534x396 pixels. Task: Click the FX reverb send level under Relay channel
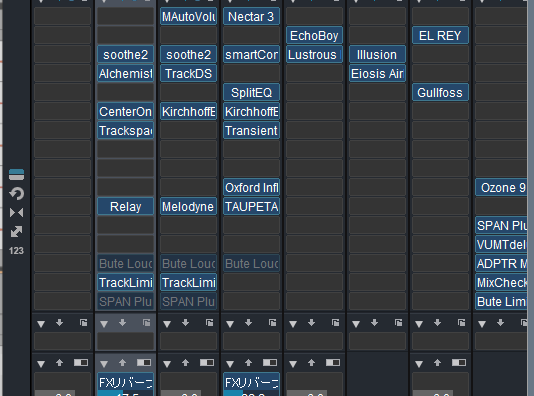[125, 384]
